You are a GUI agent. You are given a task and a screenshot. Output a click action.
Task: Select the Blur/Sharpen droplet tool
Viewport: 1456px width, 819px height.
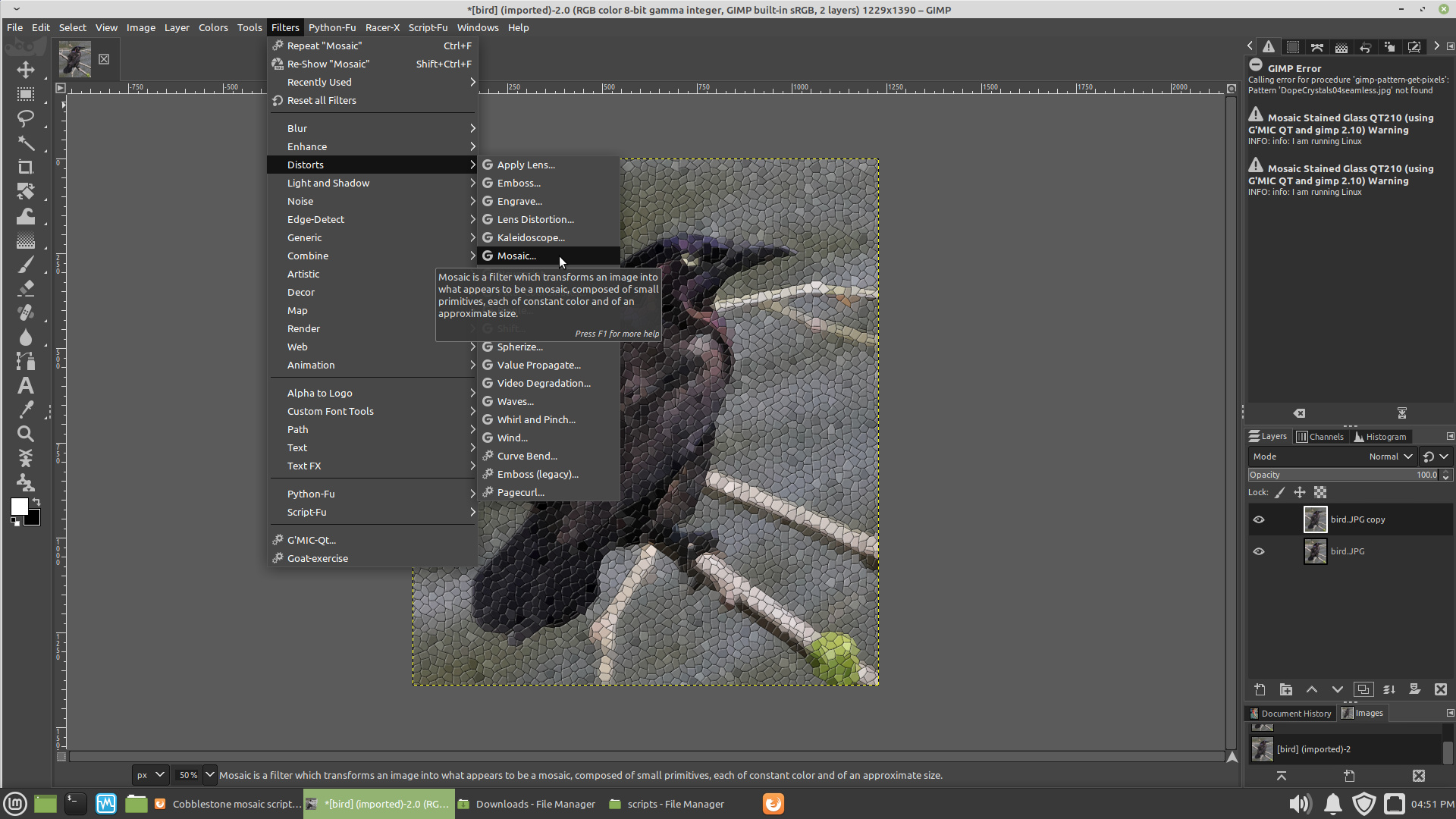[x=26, y=337]
